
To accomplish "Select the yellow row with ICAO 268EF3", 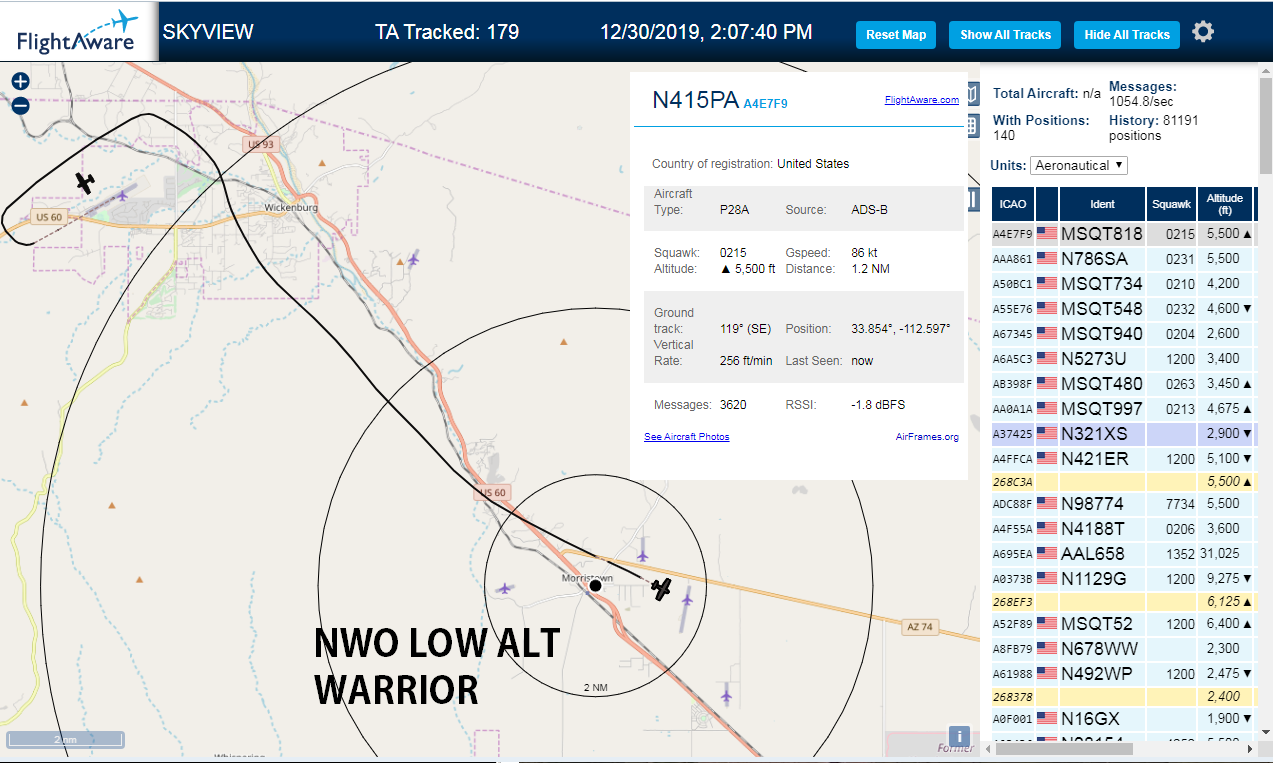I will (1124, 601).
